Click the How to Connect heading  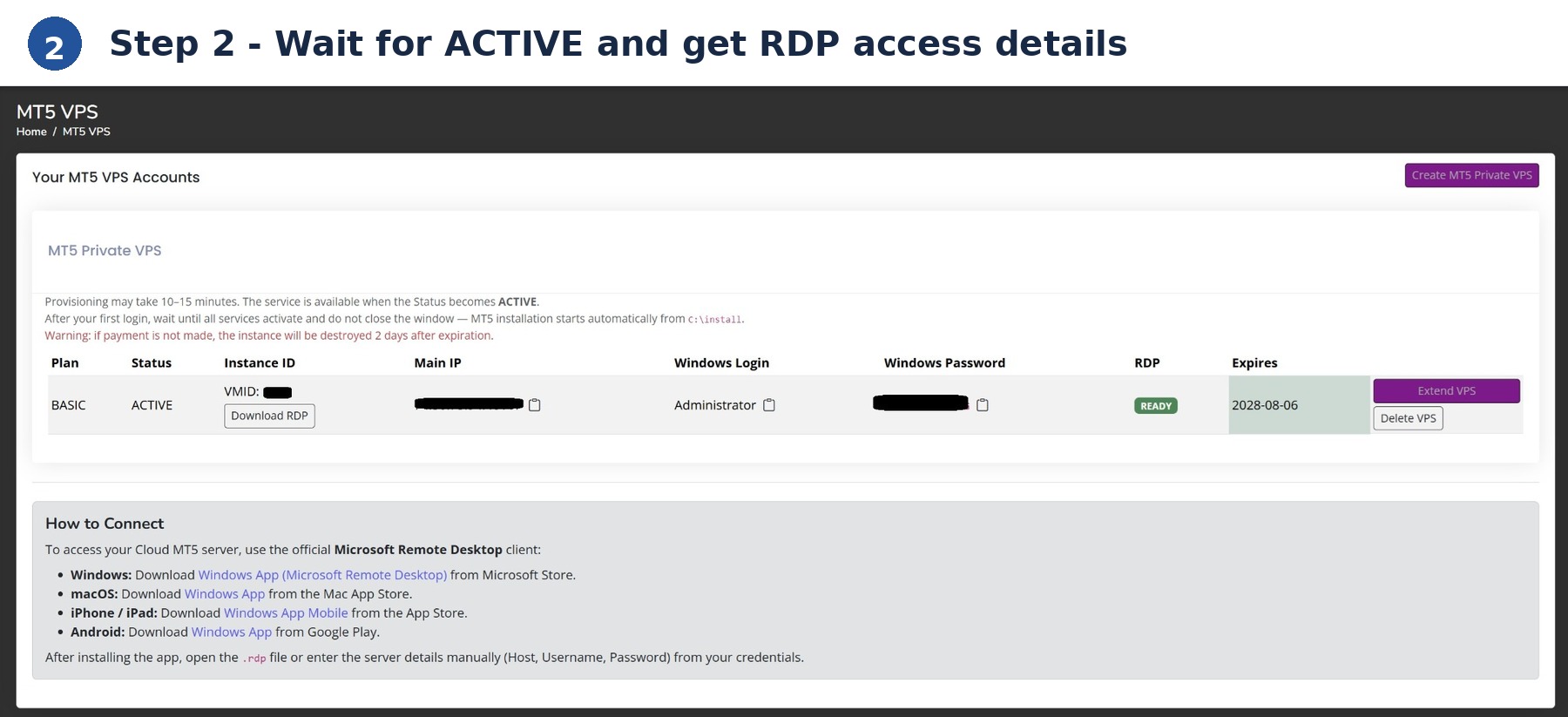tap(105, 524)
